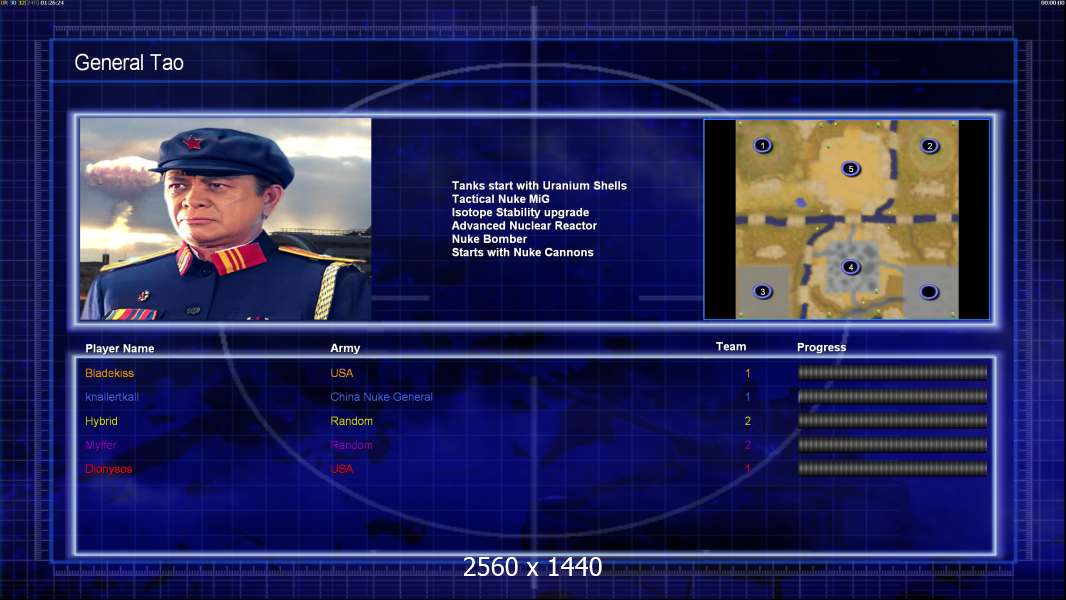Viewport: 1066px width, 600px height.
Task: Select player name Bladekiss
Action: [x=109, y=373]
